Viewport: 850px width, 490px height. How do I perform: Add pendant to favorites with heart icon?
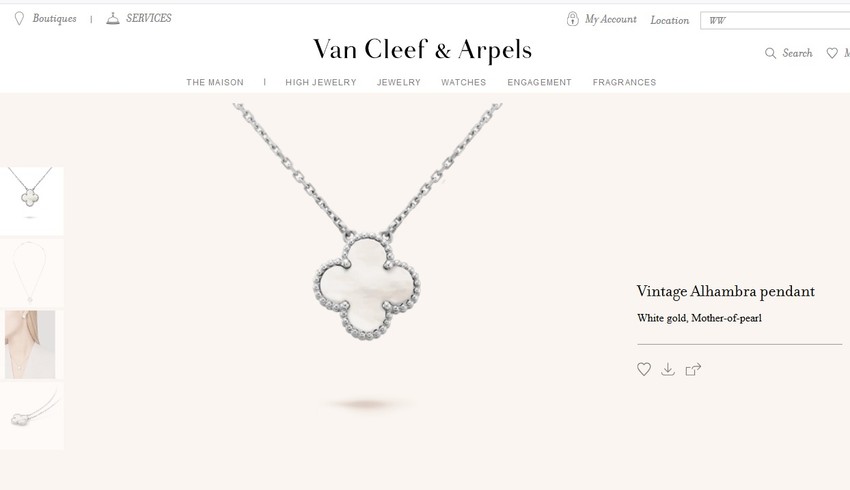click(x=643, y=369)
